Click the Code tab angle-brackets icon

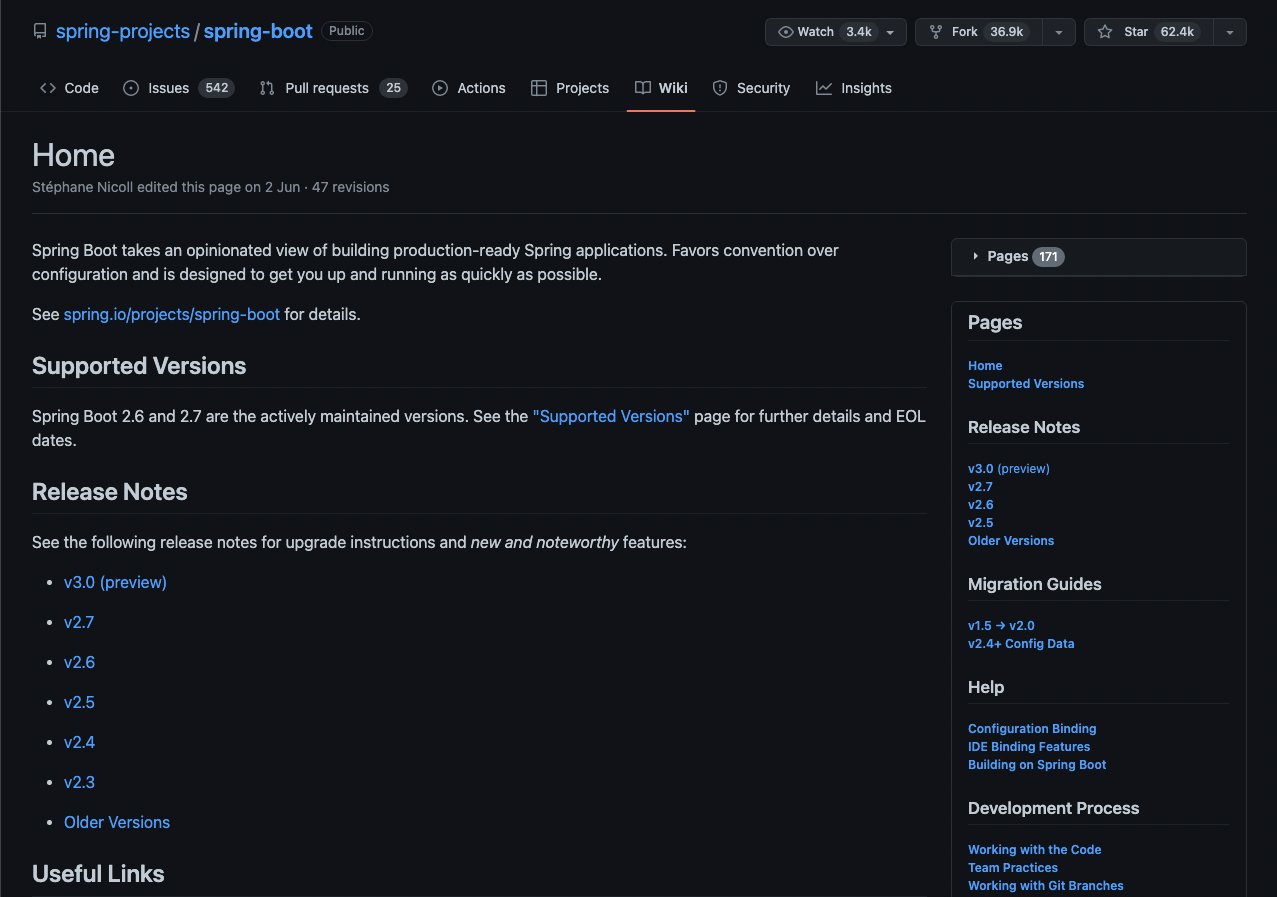[48, 88]
